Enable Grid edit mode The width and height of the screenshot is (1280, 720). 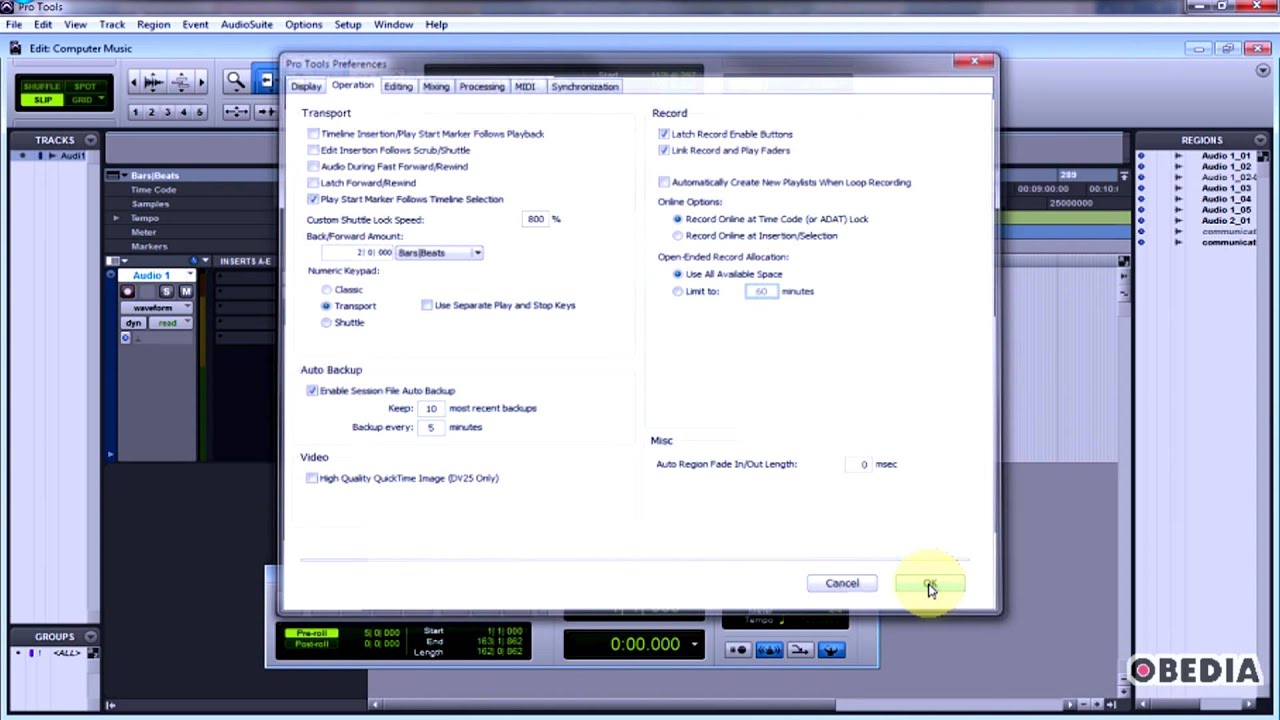coord(82,100)
